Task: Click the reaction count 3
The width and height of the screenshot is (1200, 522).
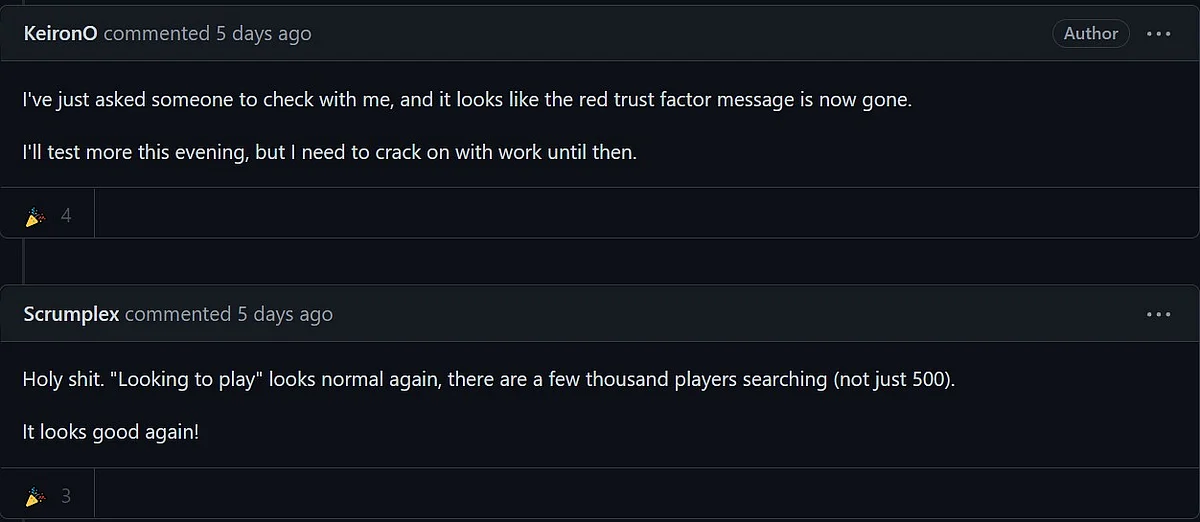Action: tap(66, 495)
